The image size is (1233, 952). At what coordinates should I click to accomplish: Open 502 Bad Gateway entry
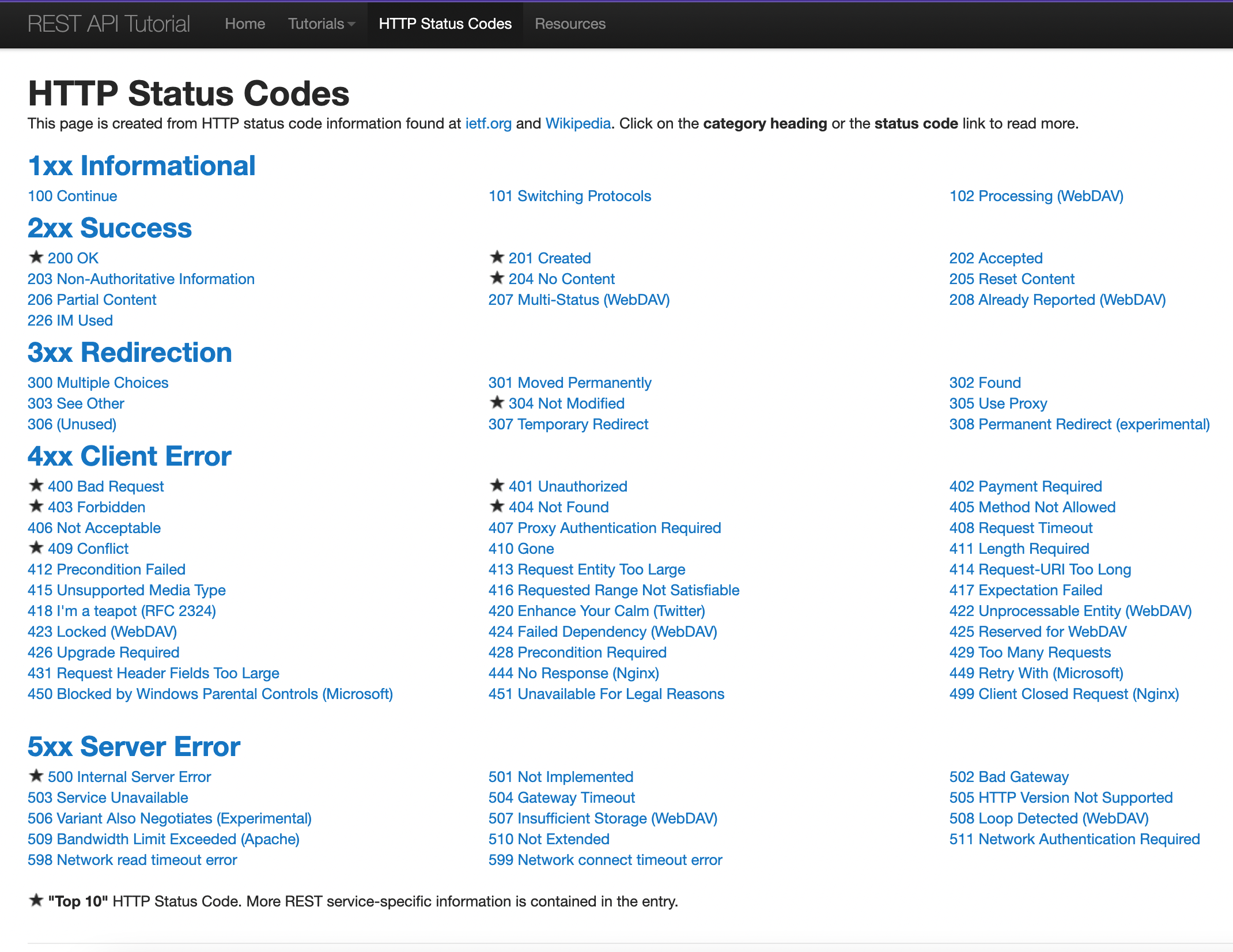1008,777
